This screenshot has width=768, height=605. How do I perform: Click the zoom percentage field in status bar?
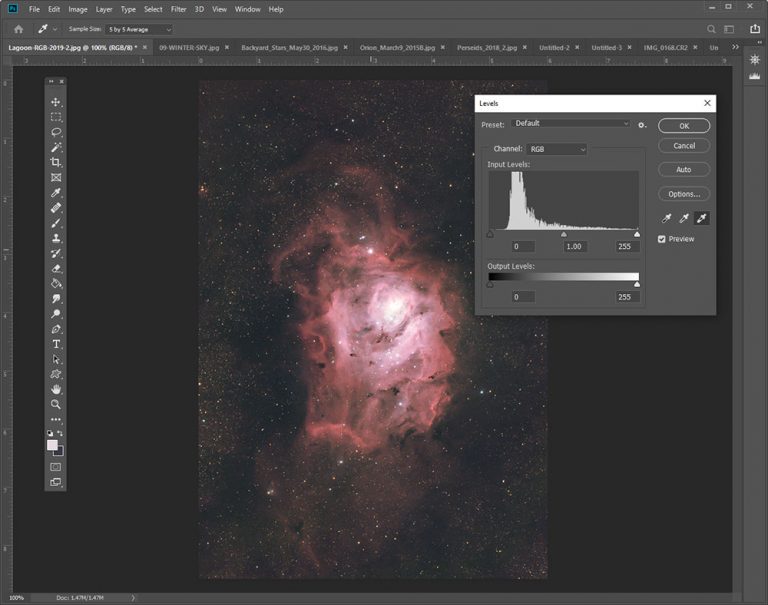click(x=17, y=598)
